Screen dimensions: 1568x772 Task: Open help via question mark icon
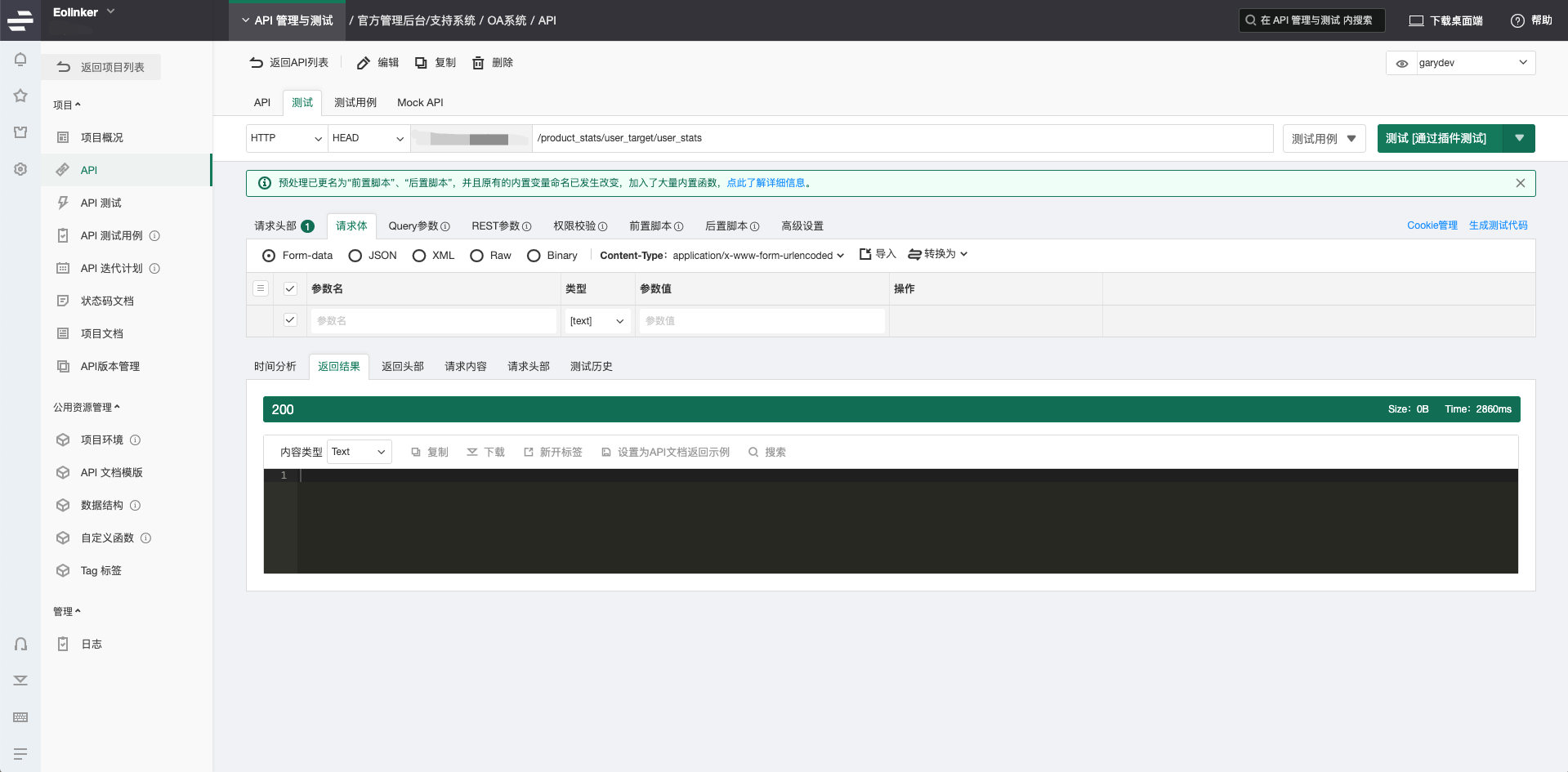pyautogui.click(x=1517, y=20)
